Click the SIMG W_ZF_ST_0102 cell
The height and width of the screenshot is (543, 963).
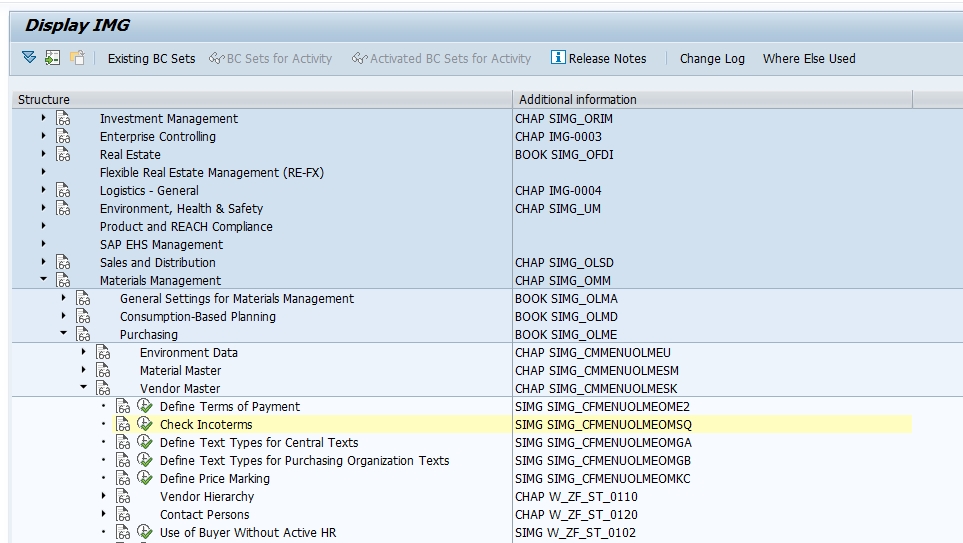pyautogui.click(x=575, y=533)
